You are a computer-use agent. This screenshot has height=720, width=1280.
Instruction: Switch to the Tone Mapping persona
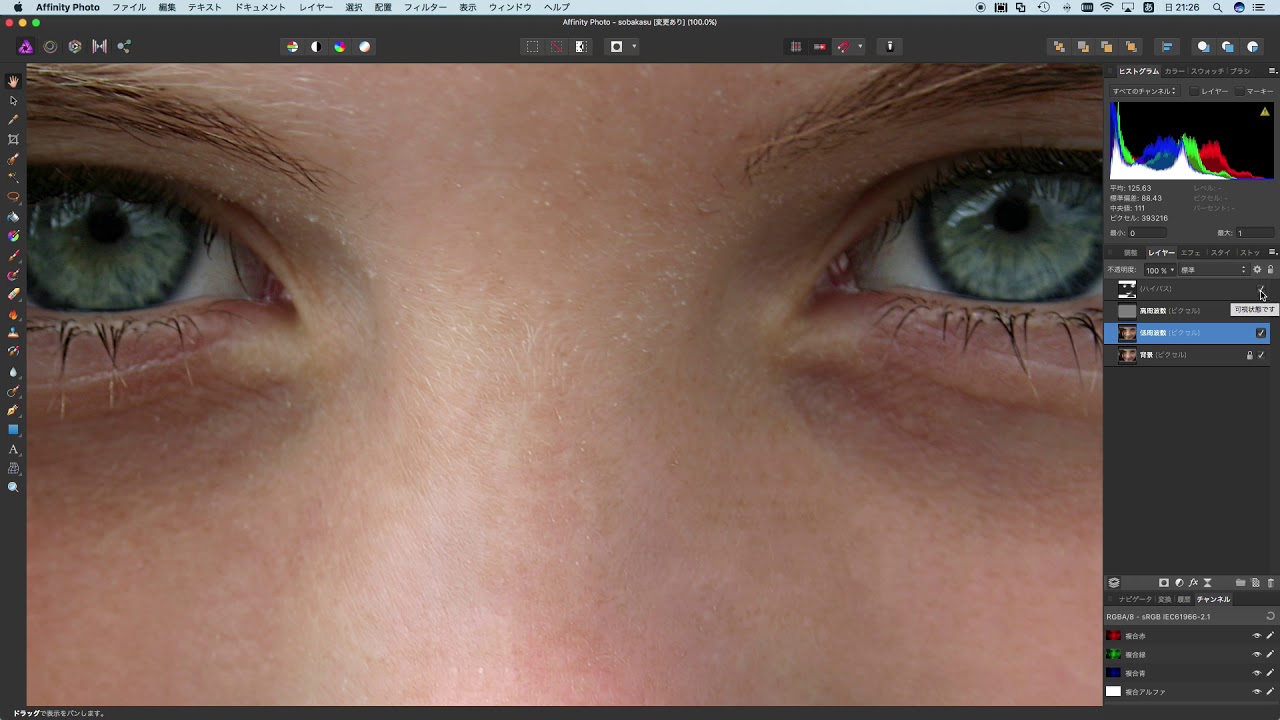[x=100, y=46]
